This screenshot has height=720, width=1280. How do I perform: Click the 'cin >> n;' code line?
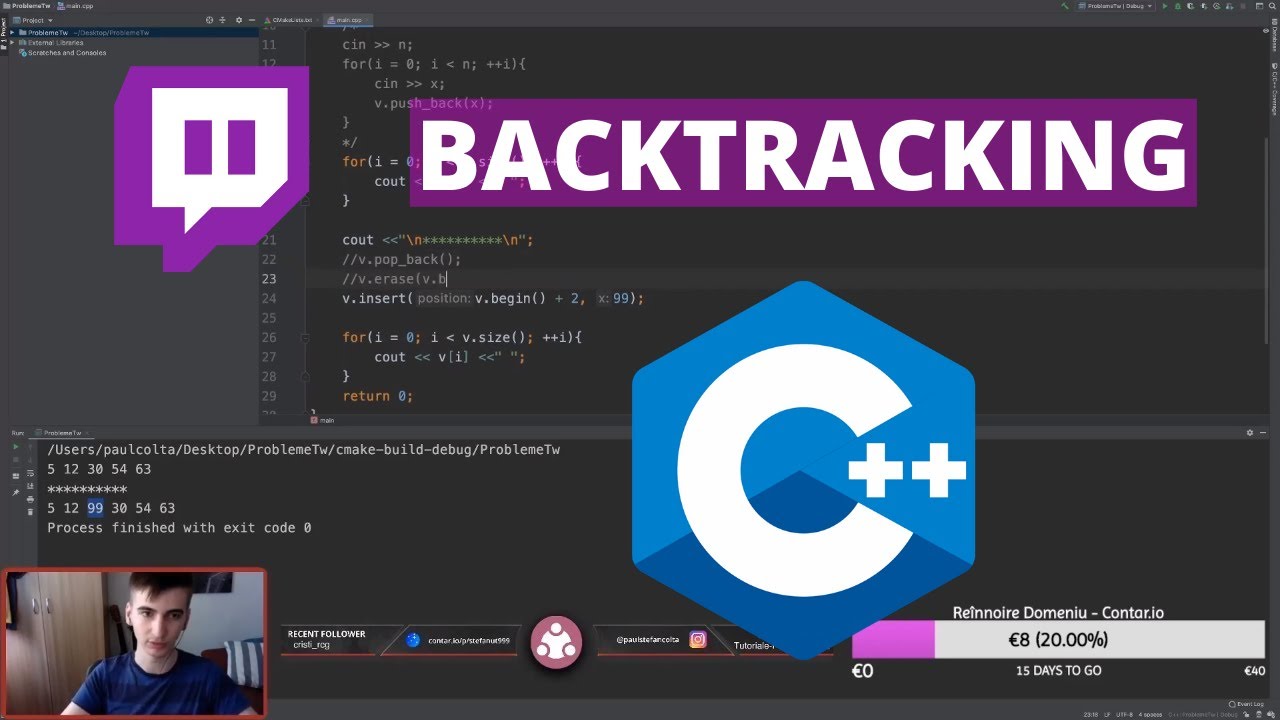pos(377,44)
